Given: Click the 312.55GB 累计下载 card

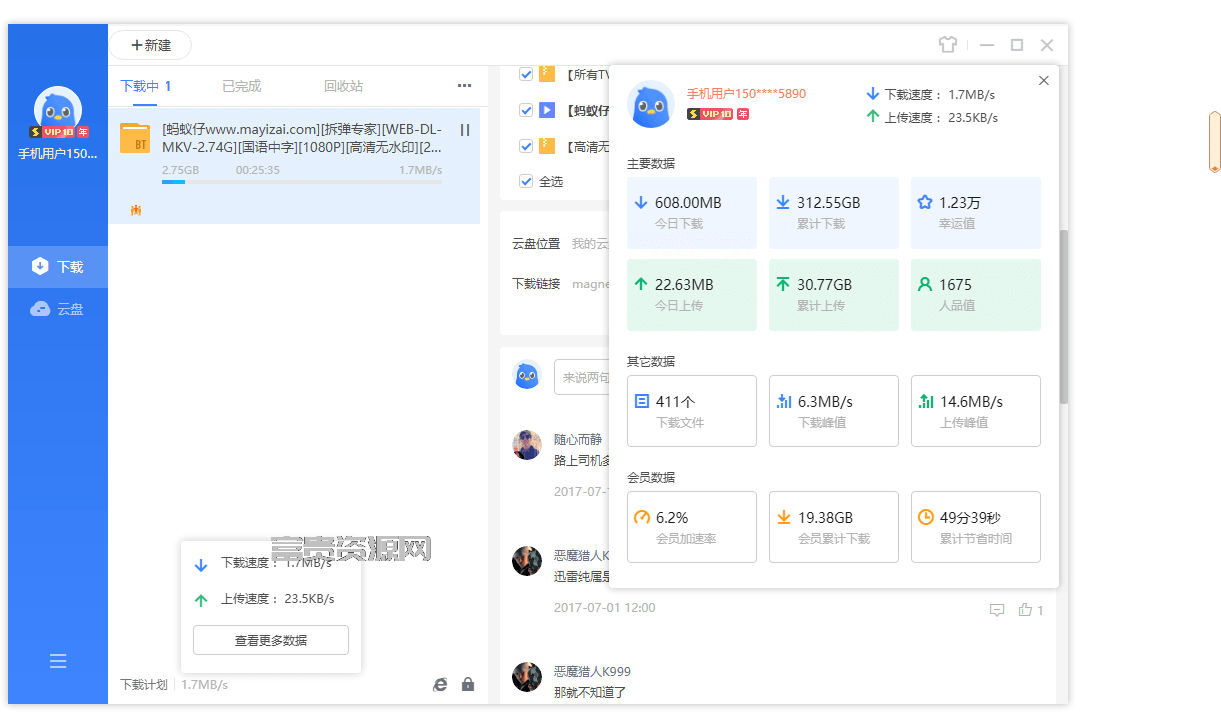Looking at the screenshot, I should tap(834, 213).
